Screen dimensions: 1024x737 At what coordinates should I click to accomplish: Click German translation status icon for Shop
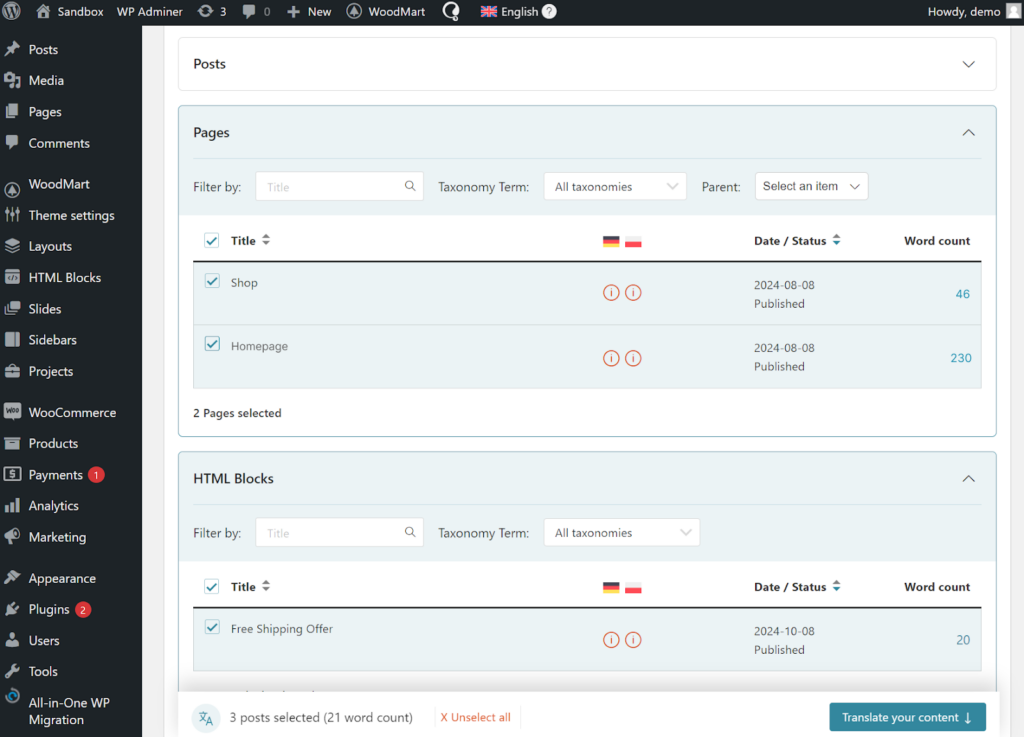coord(611,292)
